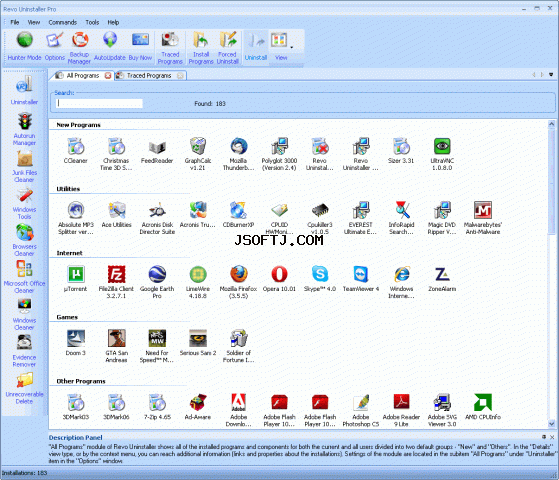
Task: Open the File menu
Action: [x=15, y=22]
